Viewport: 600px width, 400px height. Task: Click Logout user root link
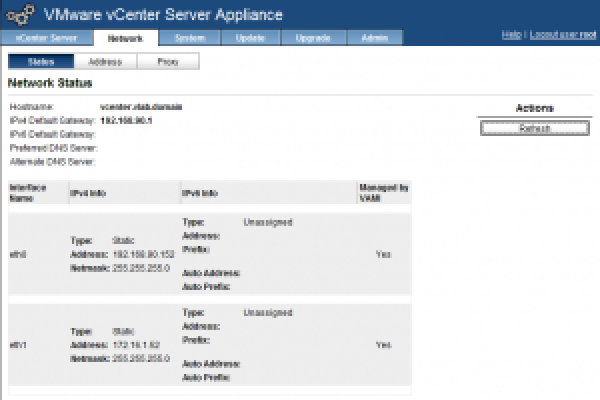563,35
